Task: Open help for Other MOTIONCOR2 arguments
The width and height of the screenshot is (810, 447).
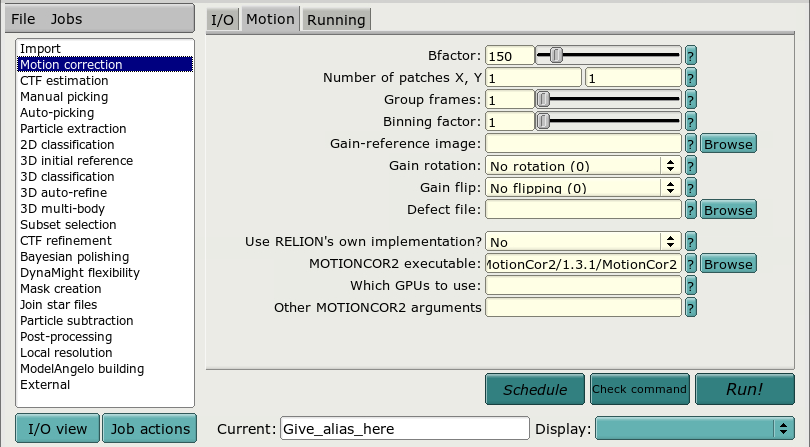Action: click(x=691, y=307)
